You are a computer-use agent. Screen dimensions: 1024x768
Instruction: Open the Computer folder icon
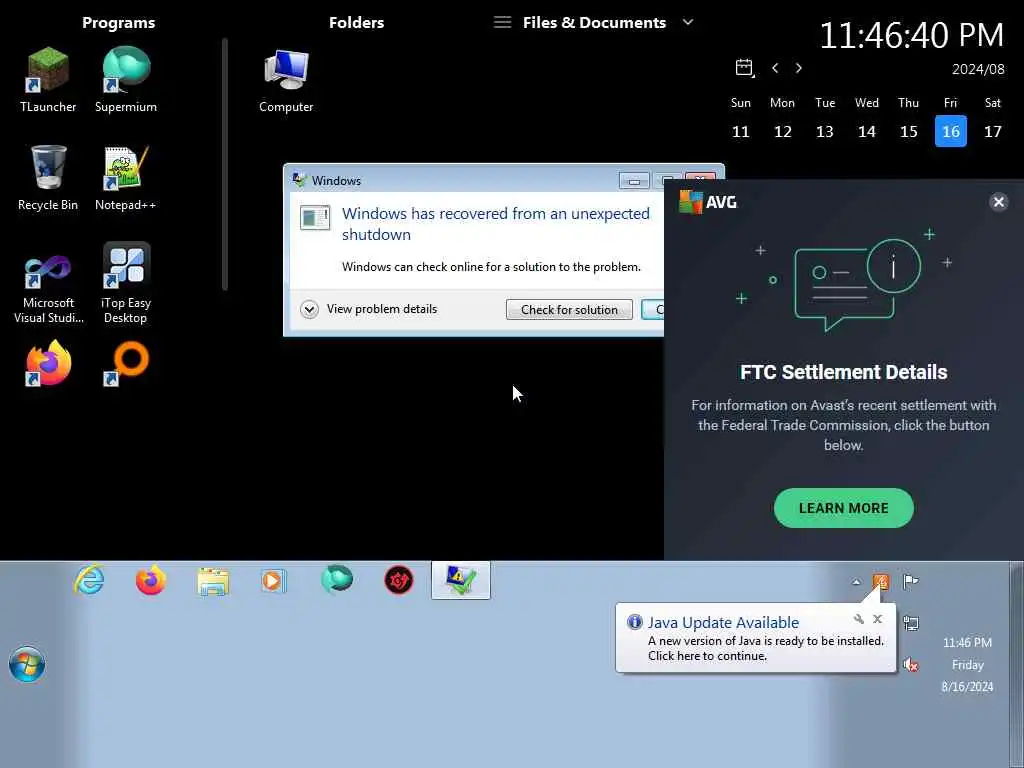tap(286, 80)
